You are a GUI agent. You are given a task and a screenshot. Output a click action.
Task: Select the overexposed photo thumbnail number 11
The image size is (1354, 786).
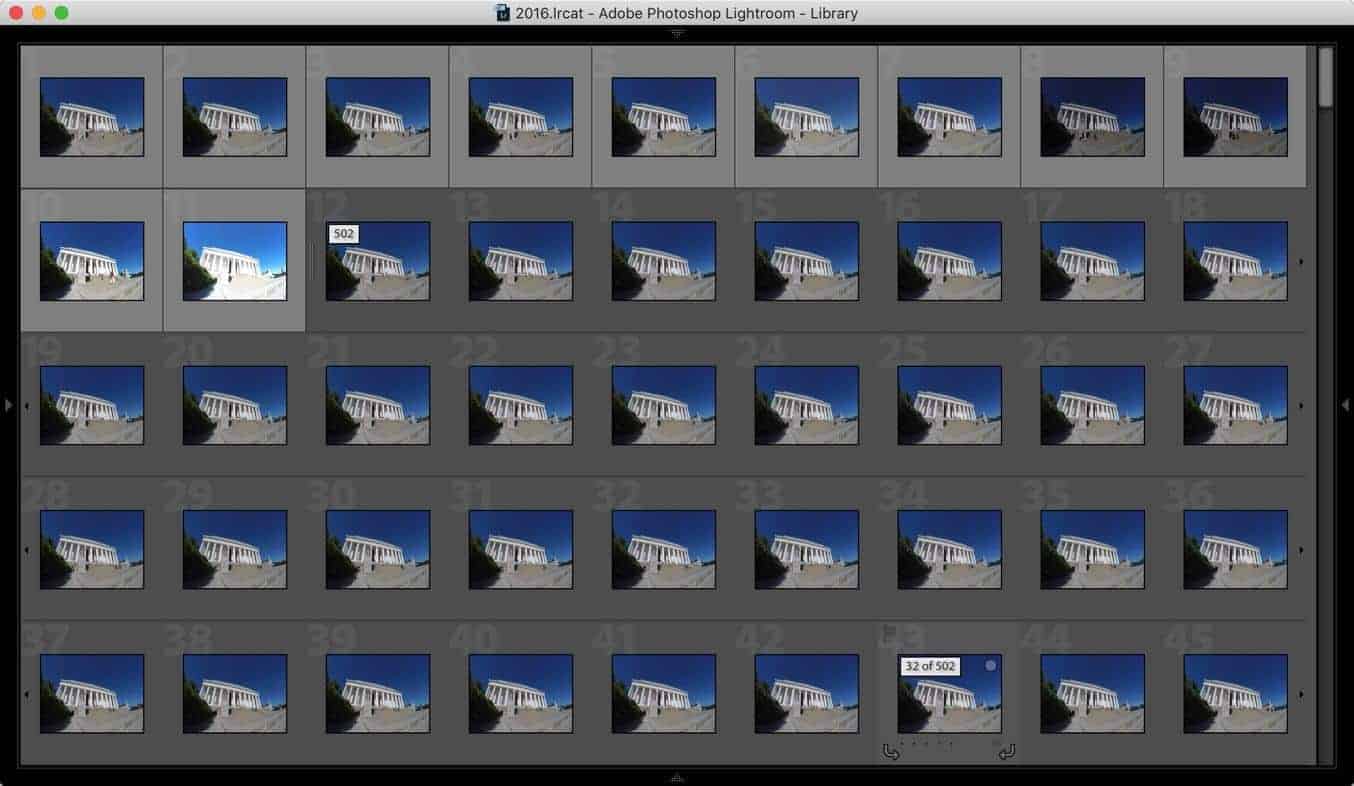[x=235, y=261]
